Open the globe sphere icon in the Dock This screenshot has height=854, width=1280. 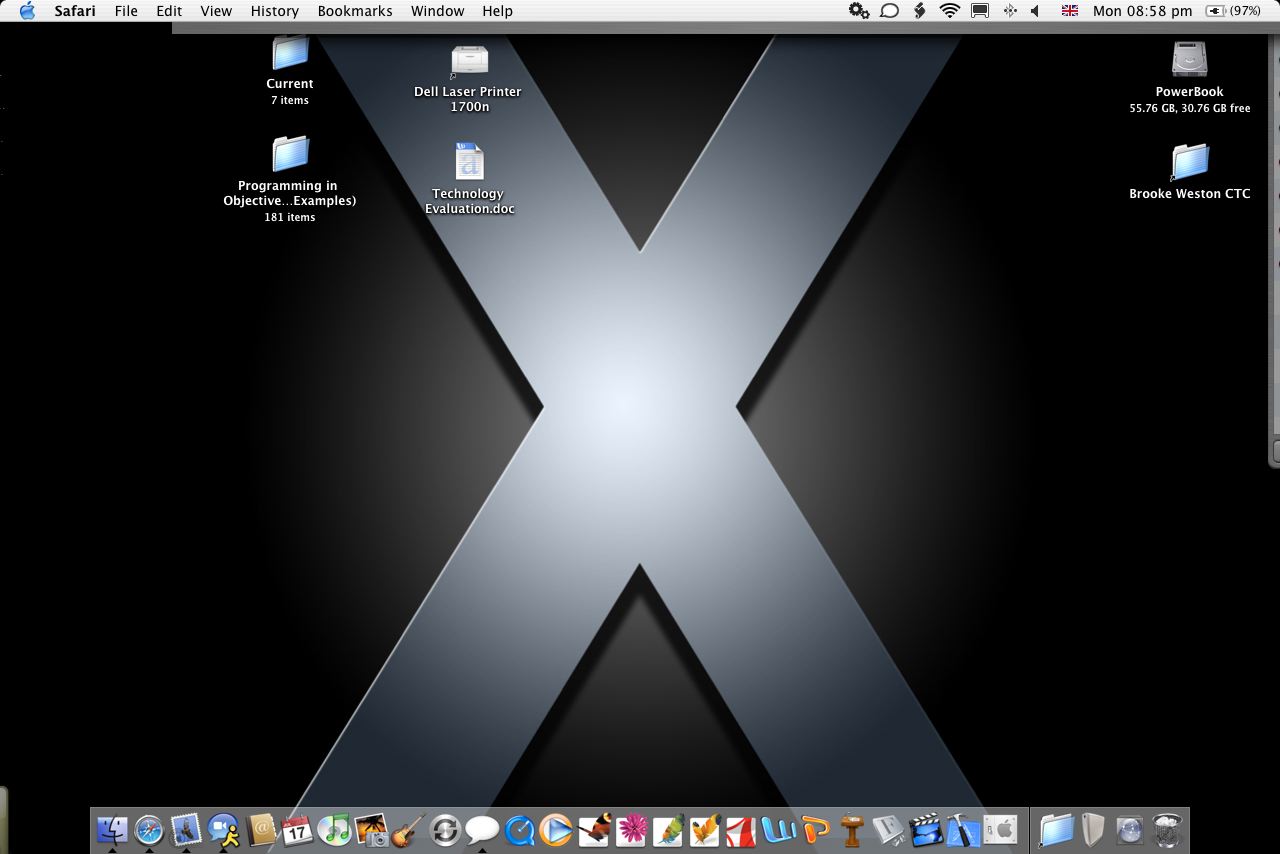click(1130, 830)
